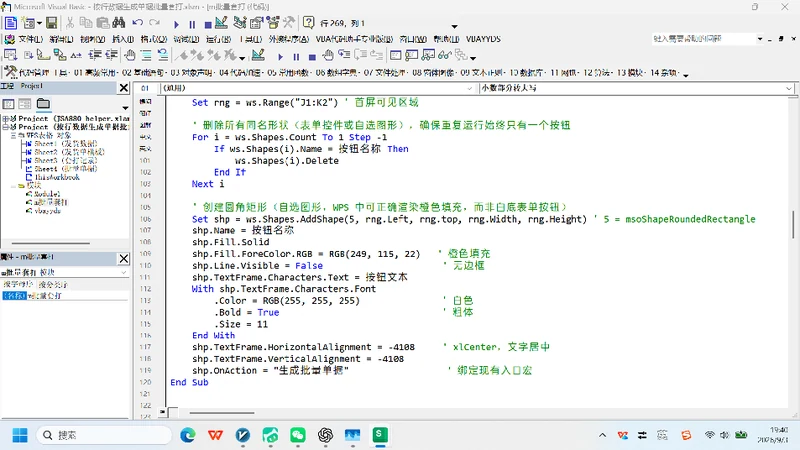This screenshot has width=800, height=450.
Task: Click the Step Out debug icon
Action: pos(377,55)
